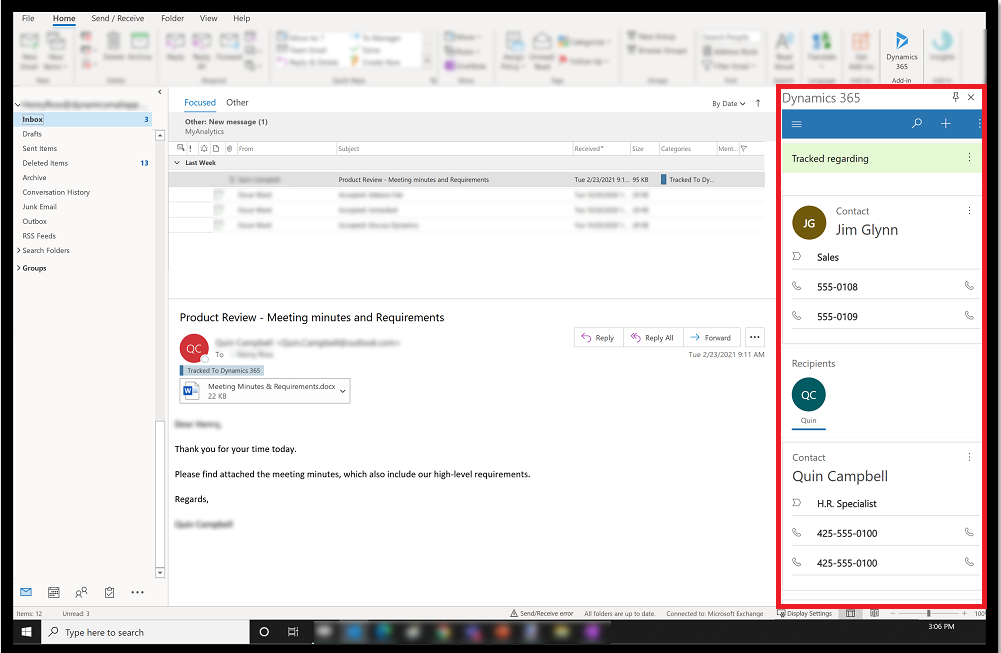Viewport: 1001px width, 653px height.
Task: Open the hamburger menu in the Dynamics 365 pane
Action: (x=796, y=124)
